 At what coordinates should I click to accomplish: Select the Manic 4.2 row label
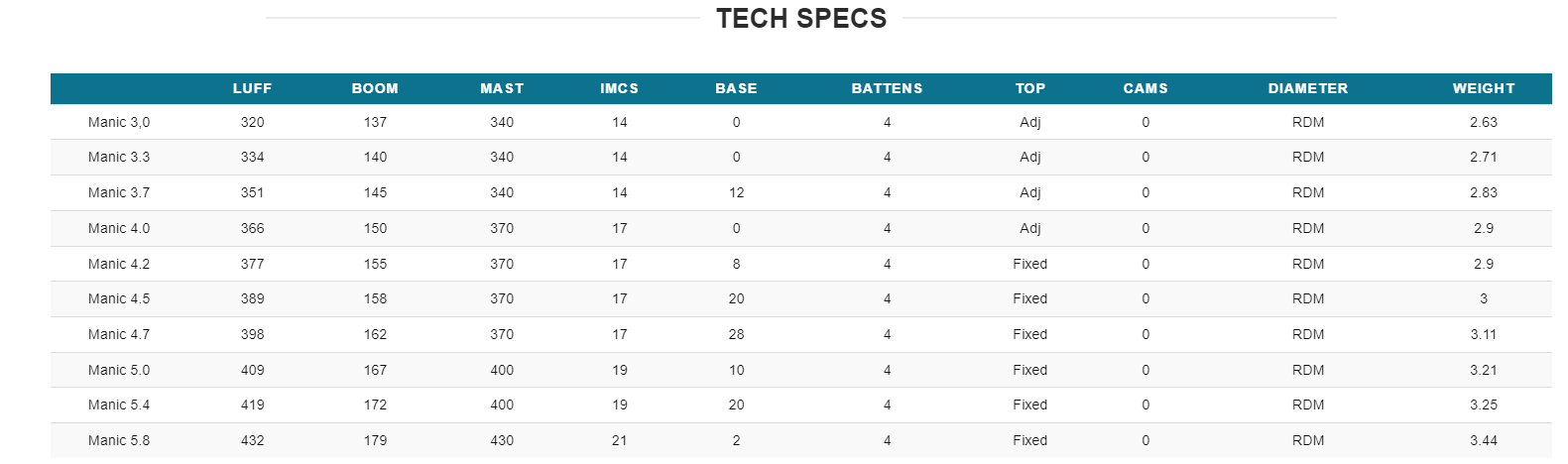pos(119,264)
